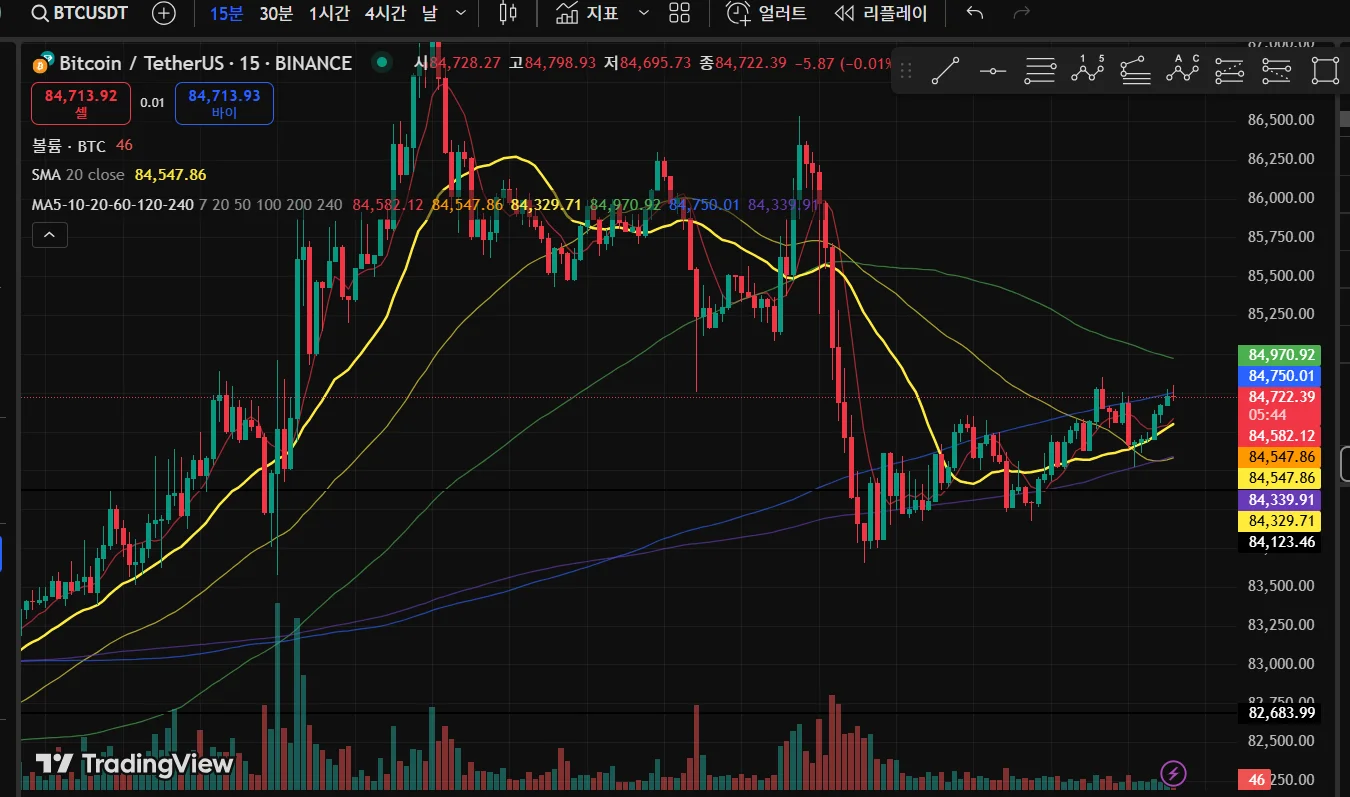Start the 리플레이 bar replay
The height and width of the screenshot is (797, 1350).
coord(880,14)
